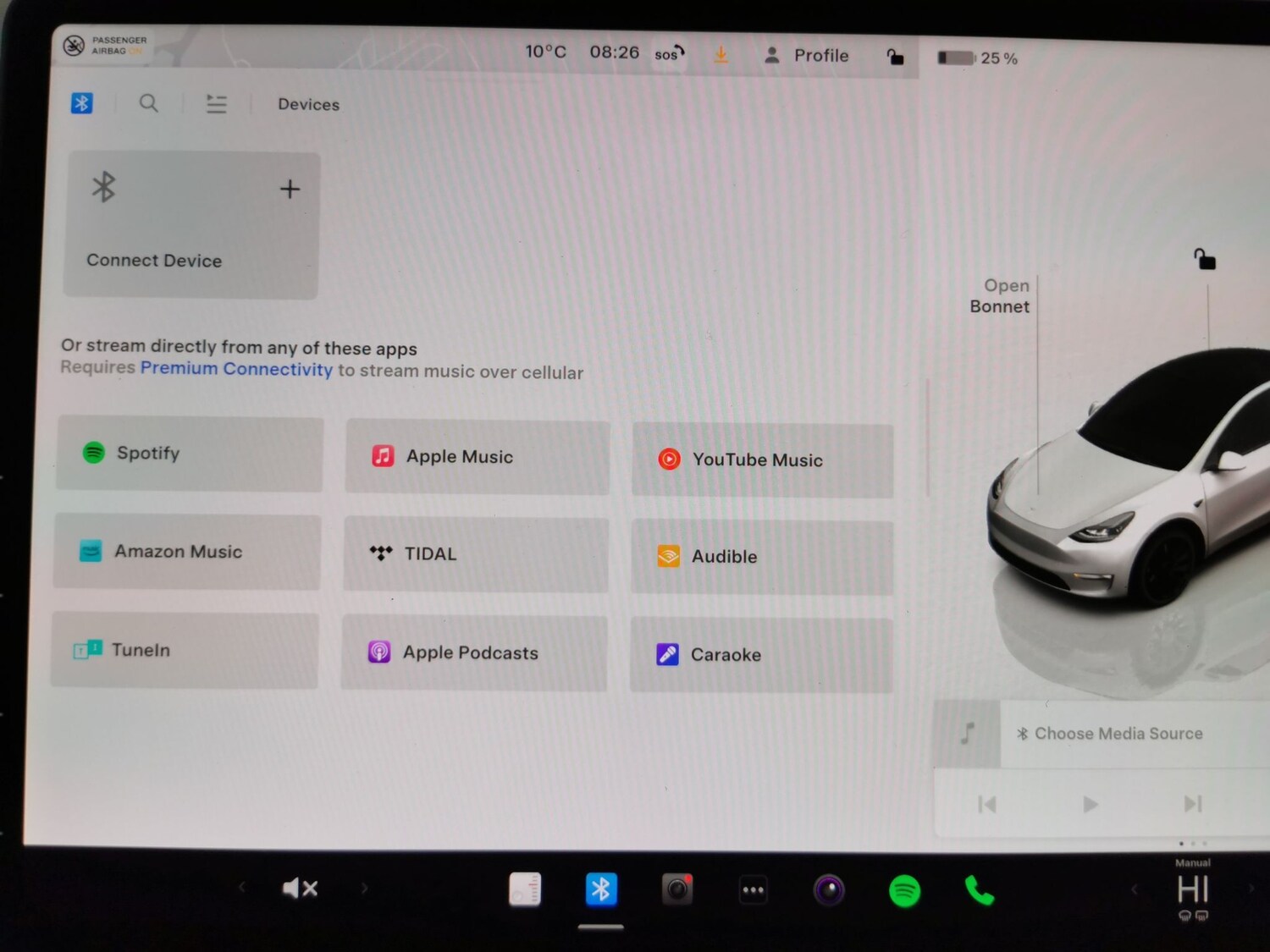Viewport: 1270px width, 952px height.
Task: Select the search magnifier icon
Action: 149,102
